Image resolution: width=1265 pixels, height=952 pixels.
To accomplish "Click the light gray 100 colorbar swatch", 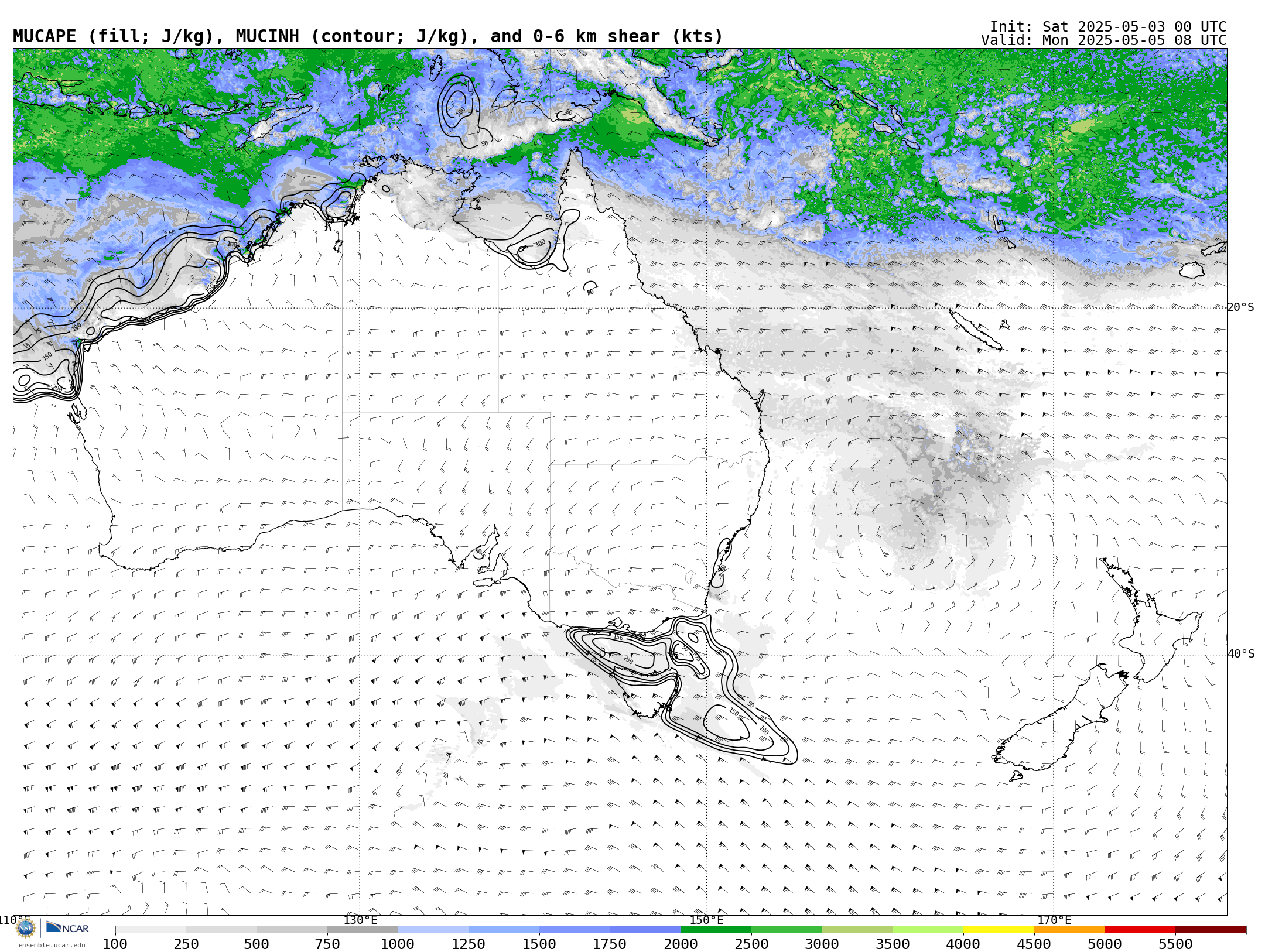I will tap(151, 930).
